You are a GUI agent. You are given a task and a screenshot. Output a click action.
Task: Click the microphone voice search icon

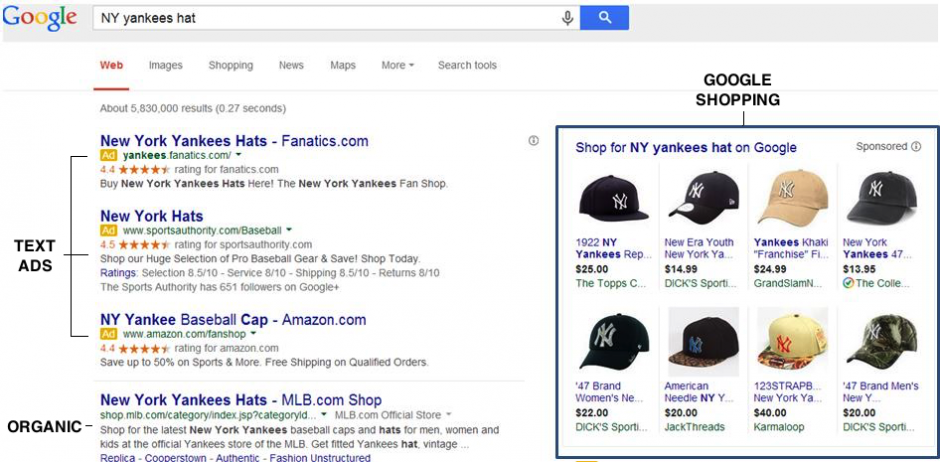click(568, 18)
